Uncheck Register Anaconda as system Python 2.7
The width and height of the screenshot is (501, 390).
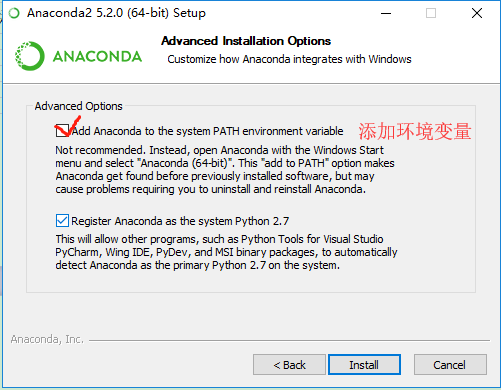[x=62, y=221]
